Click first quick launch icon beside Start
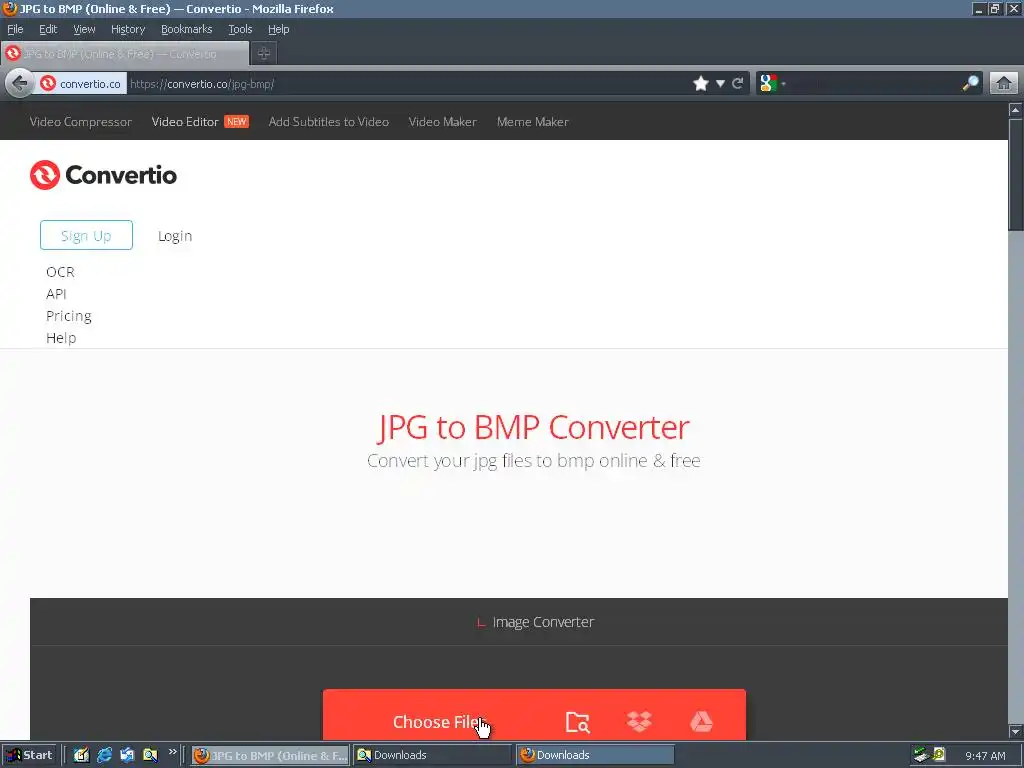1024x768 pixels. tap(81, 755)
